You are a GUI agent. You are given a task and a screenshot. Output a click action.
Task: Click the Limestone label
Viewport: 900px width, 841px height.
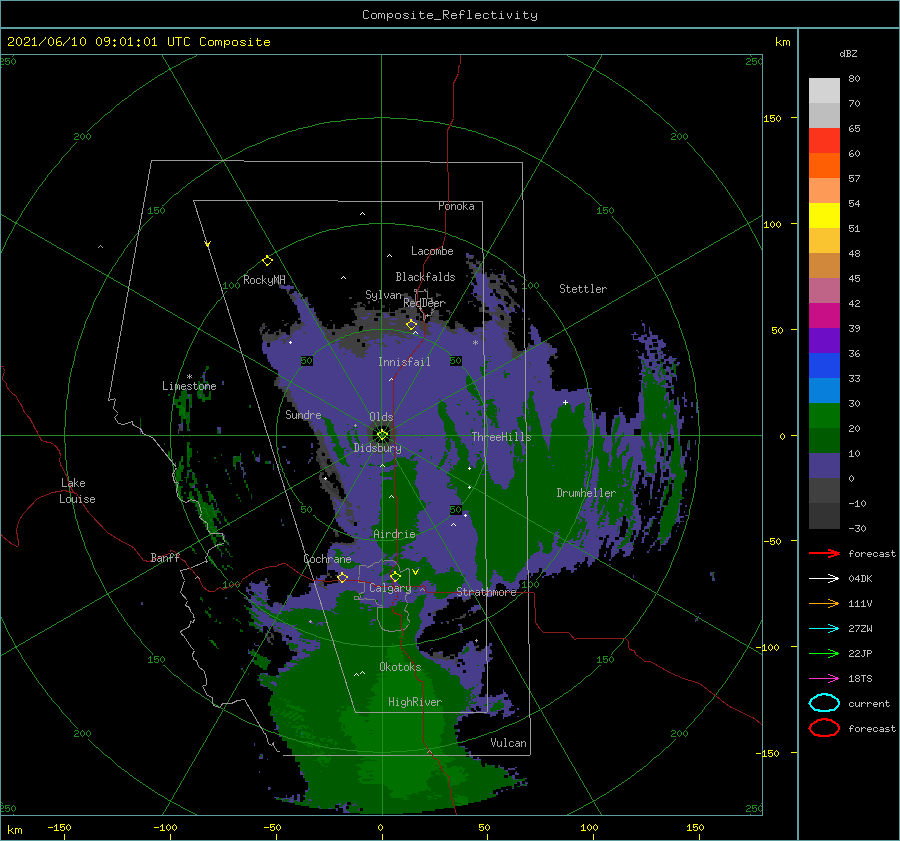coord(189,386)
